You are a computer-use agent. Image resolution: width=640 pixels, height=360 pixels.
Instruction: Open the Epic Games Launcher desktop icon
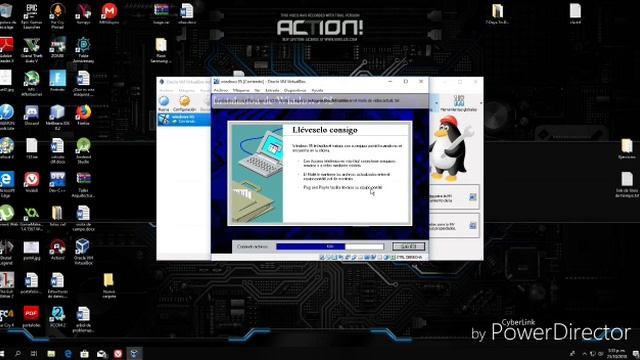pos(31,17)
